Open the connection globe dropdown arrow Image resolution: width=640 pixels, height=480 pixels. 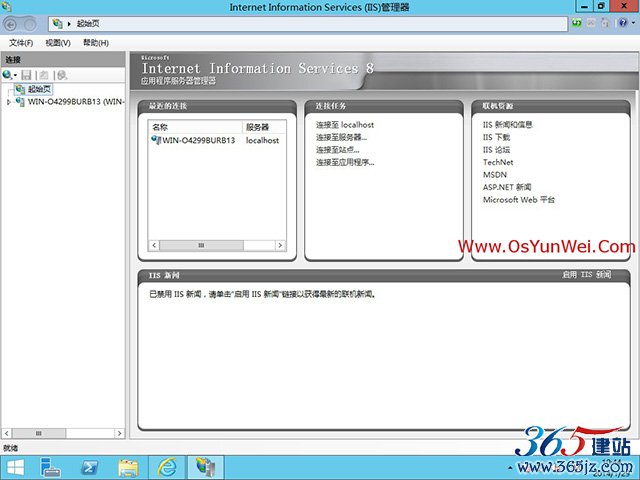pos(15,75)
